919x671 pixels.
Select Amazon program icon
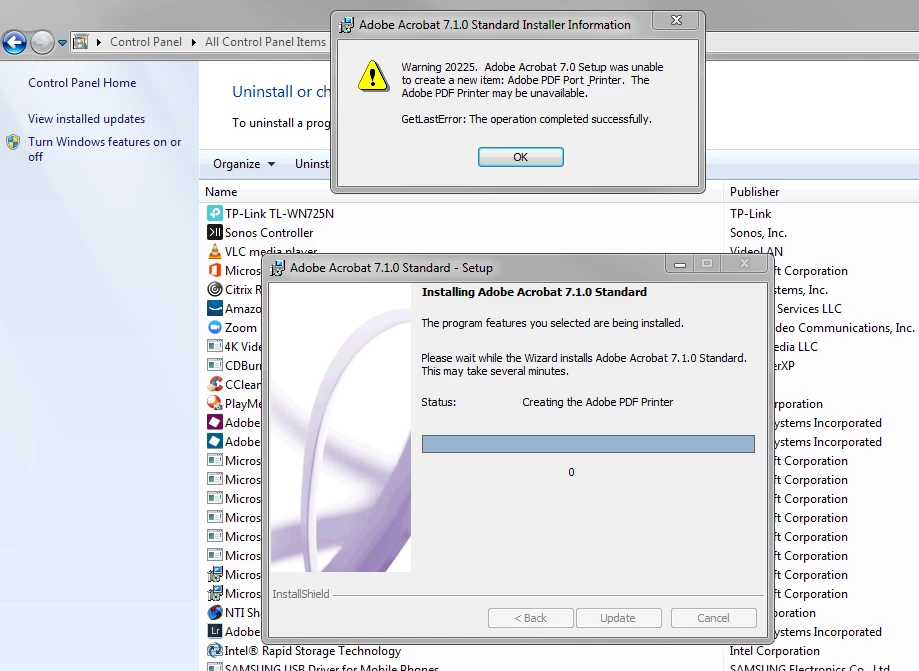[215, 308]
